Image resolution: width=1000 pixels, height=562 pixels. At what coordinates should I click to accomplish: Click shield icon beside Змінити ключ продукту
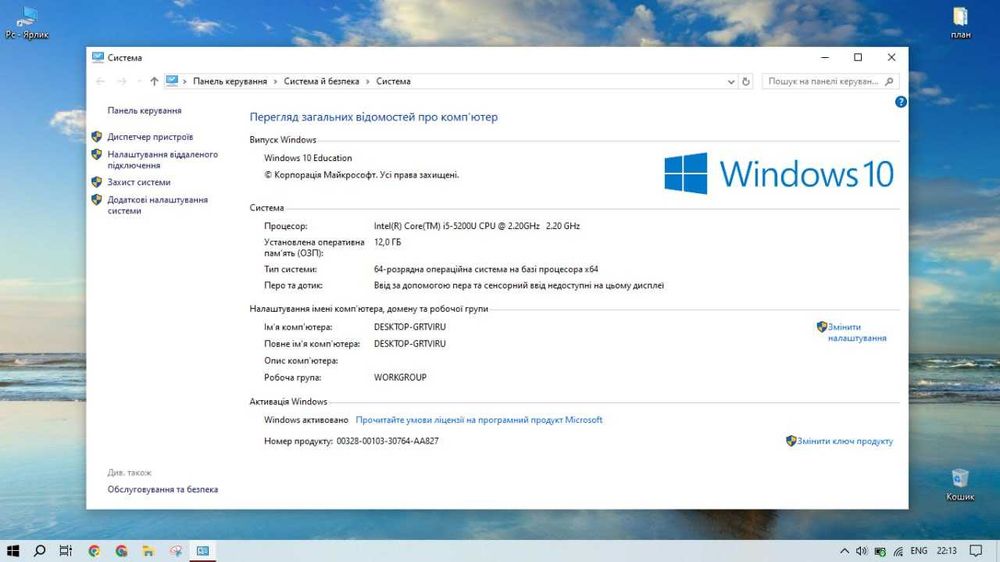(791, 441)
